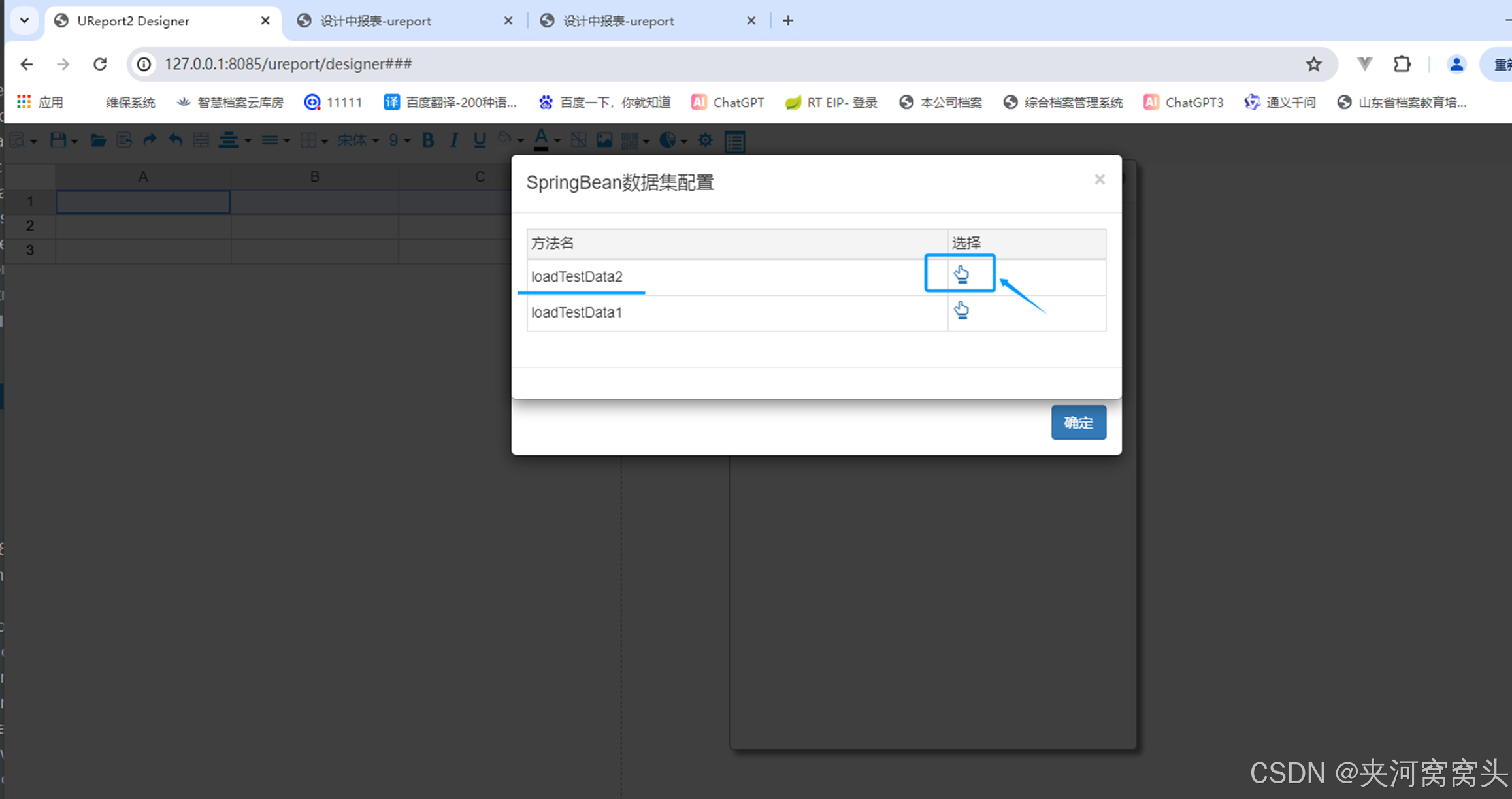Select the loadTestData1 method hand icon
Viewport: 1512px width, 799px height.
[961, 310]
